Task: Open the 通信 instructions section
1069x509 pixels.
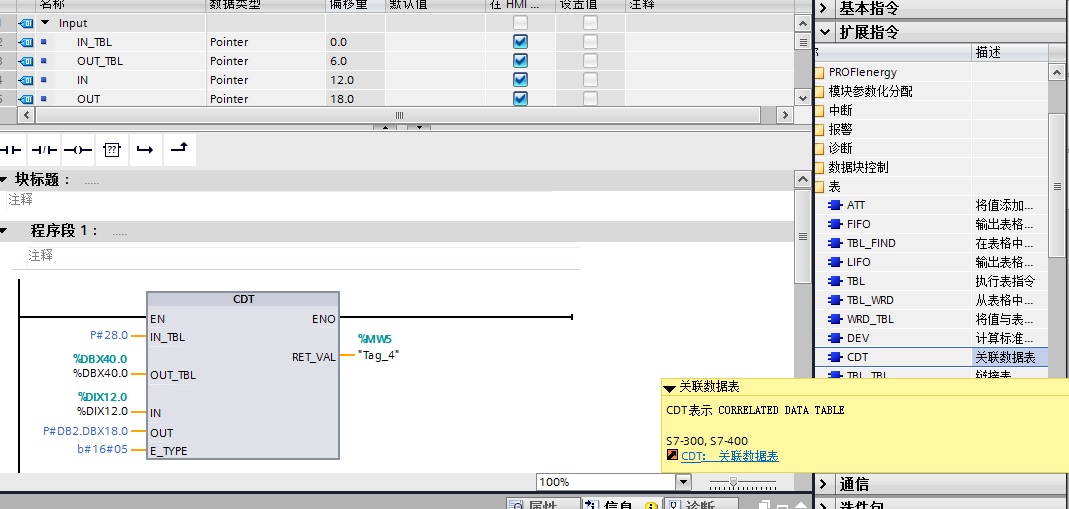Action: click(853, 484)
